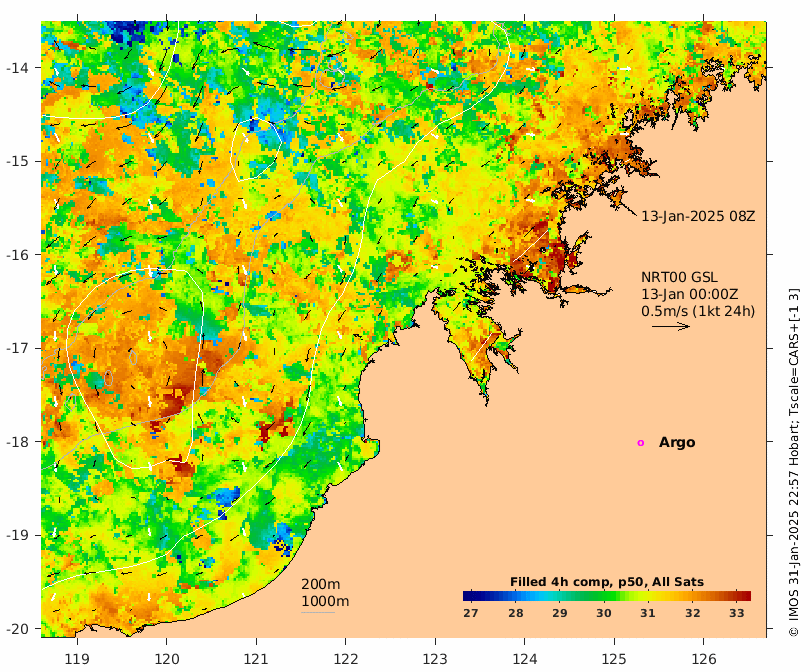Viewport: 810px width, 672px height.
Task: Click the latitude axis label '-19'
Action: (x=17, y=535)
